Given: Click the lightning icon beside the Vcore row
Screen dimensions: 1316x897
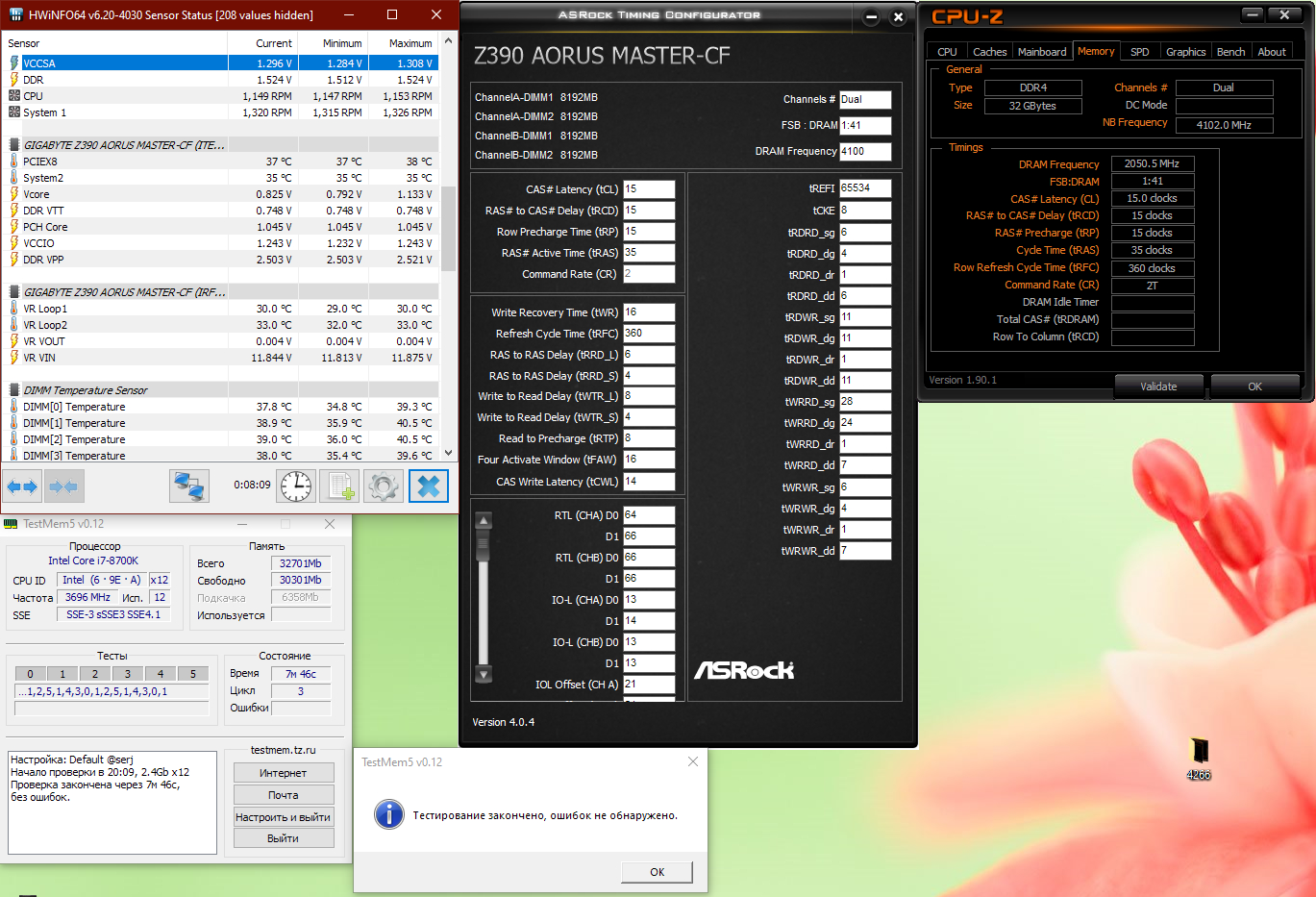Looking at the screenshot, I should (x=14, y=194).
